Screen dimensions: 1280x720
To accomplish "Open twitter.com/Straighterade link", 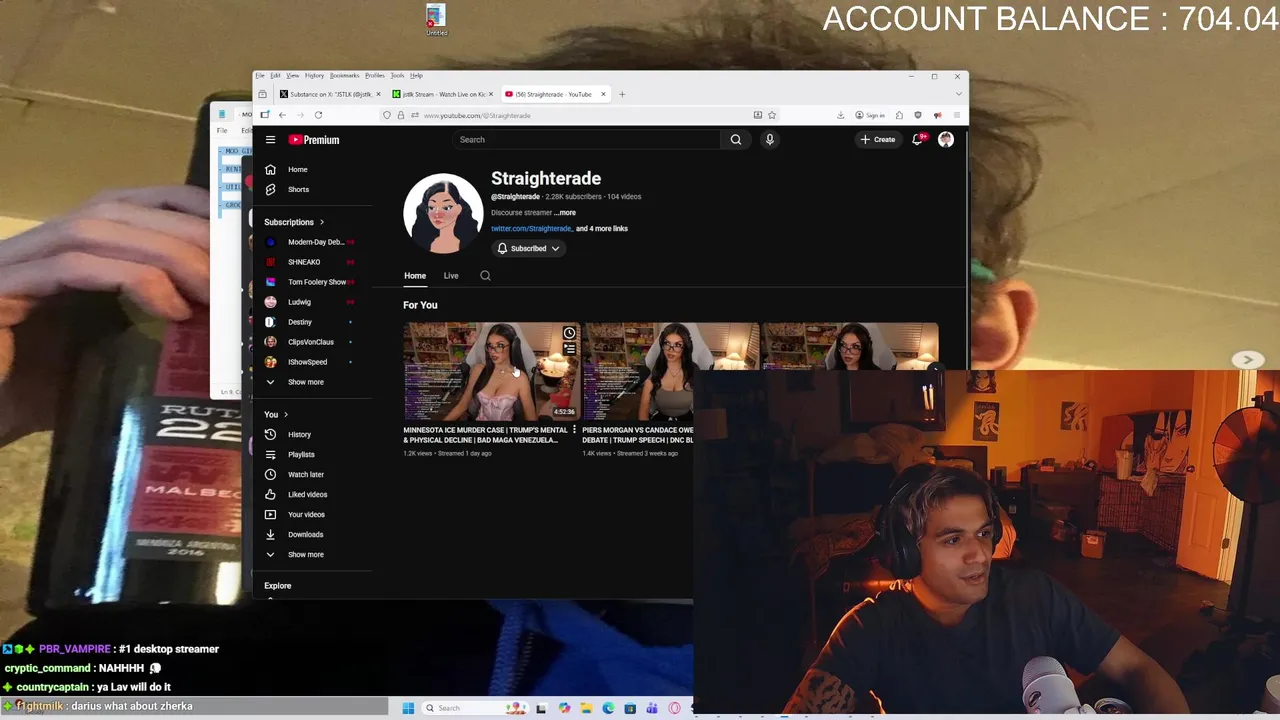I will coord(531,229).
